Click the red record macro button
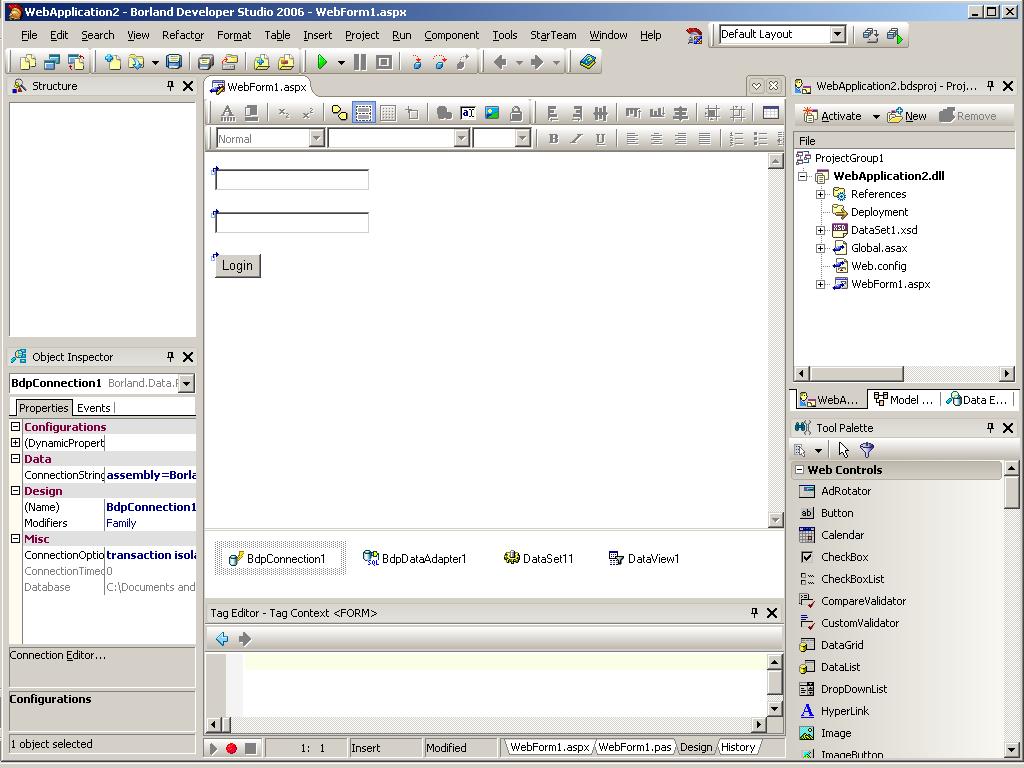 tap(231, 748)
